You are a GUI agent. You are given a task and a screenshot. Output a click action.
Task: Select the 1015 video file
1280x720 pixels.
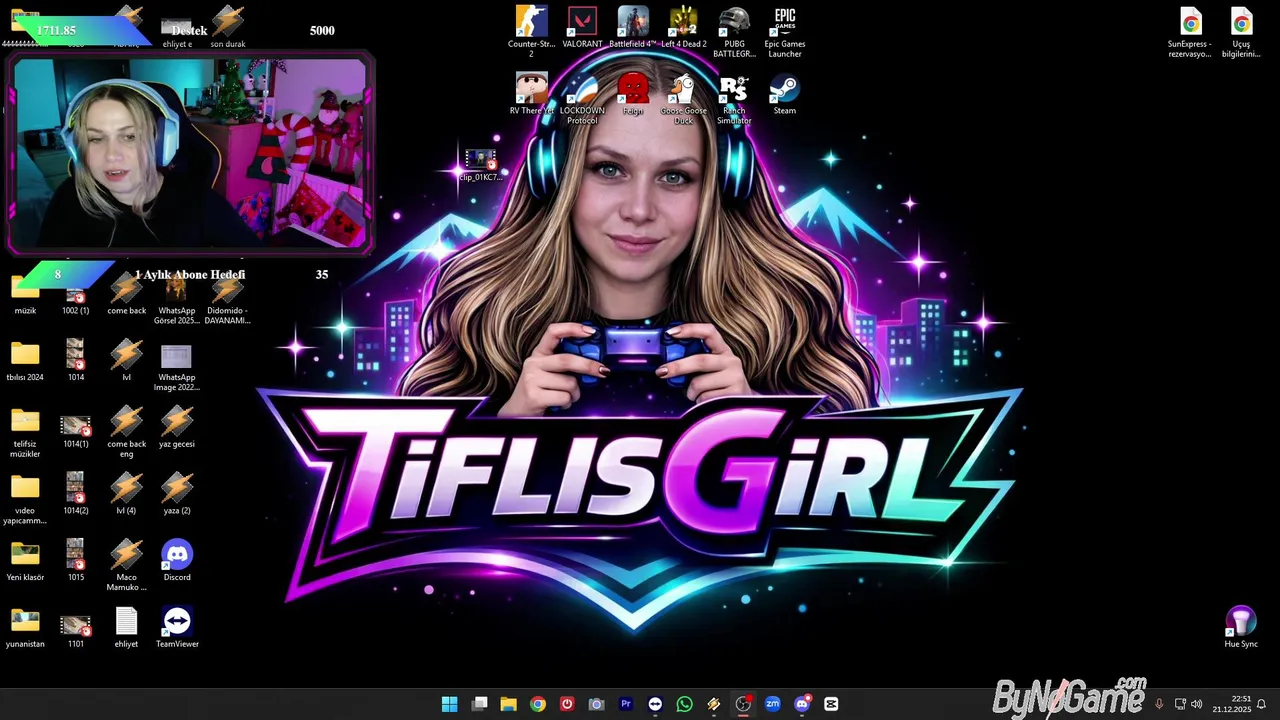coord(75,560)
